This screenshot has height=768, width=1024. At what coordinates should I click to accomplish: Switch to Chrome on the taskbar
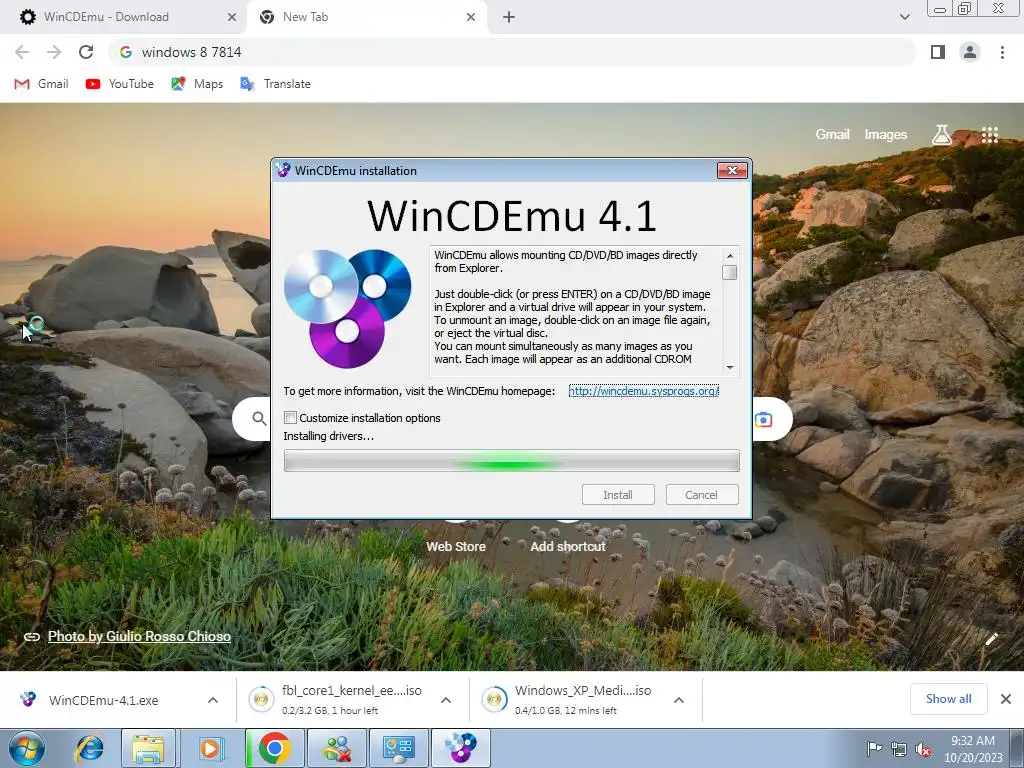274,748
